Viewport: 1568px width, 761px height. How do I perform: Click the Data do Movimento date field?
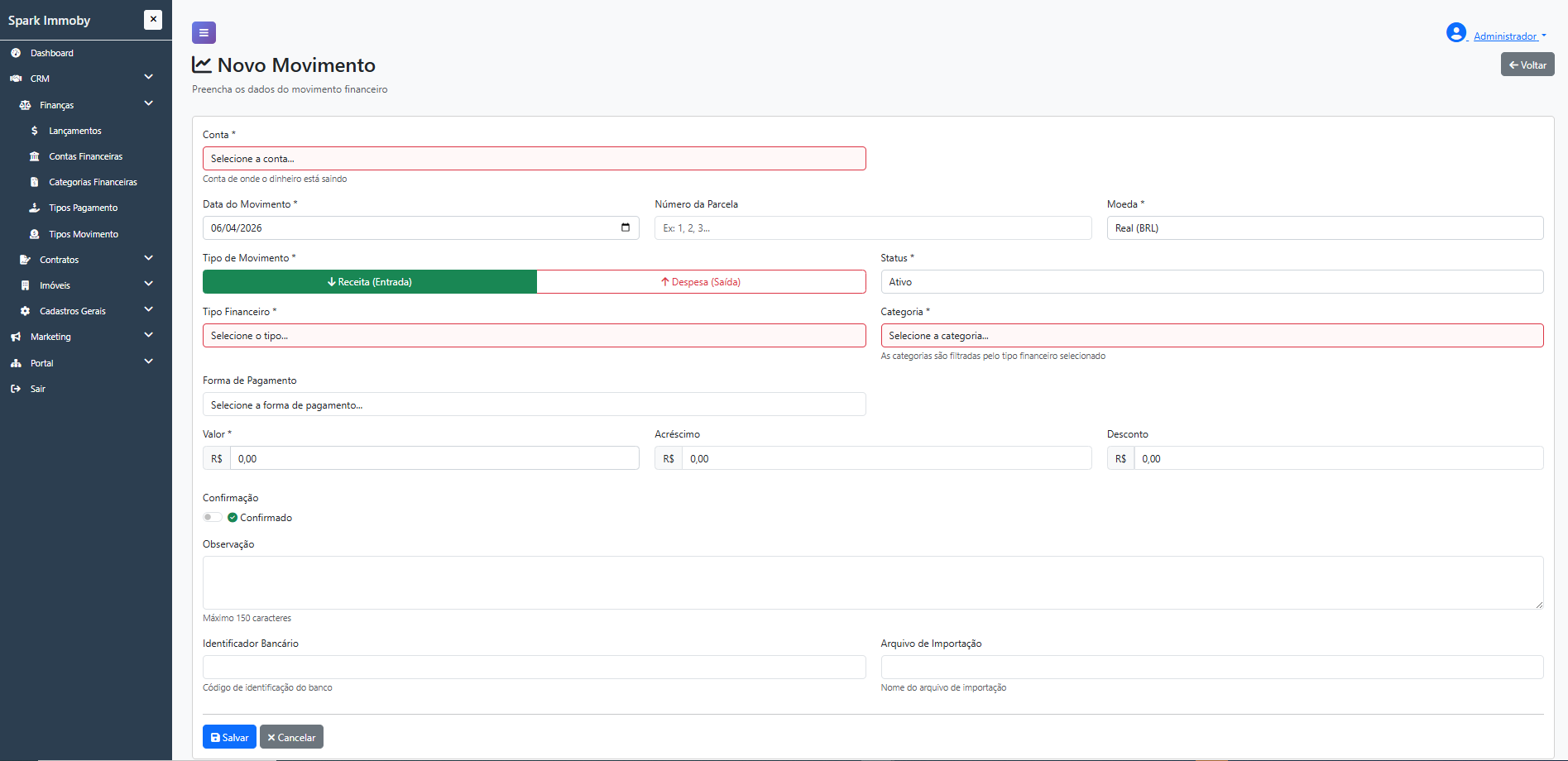click(x=420, y=228)
